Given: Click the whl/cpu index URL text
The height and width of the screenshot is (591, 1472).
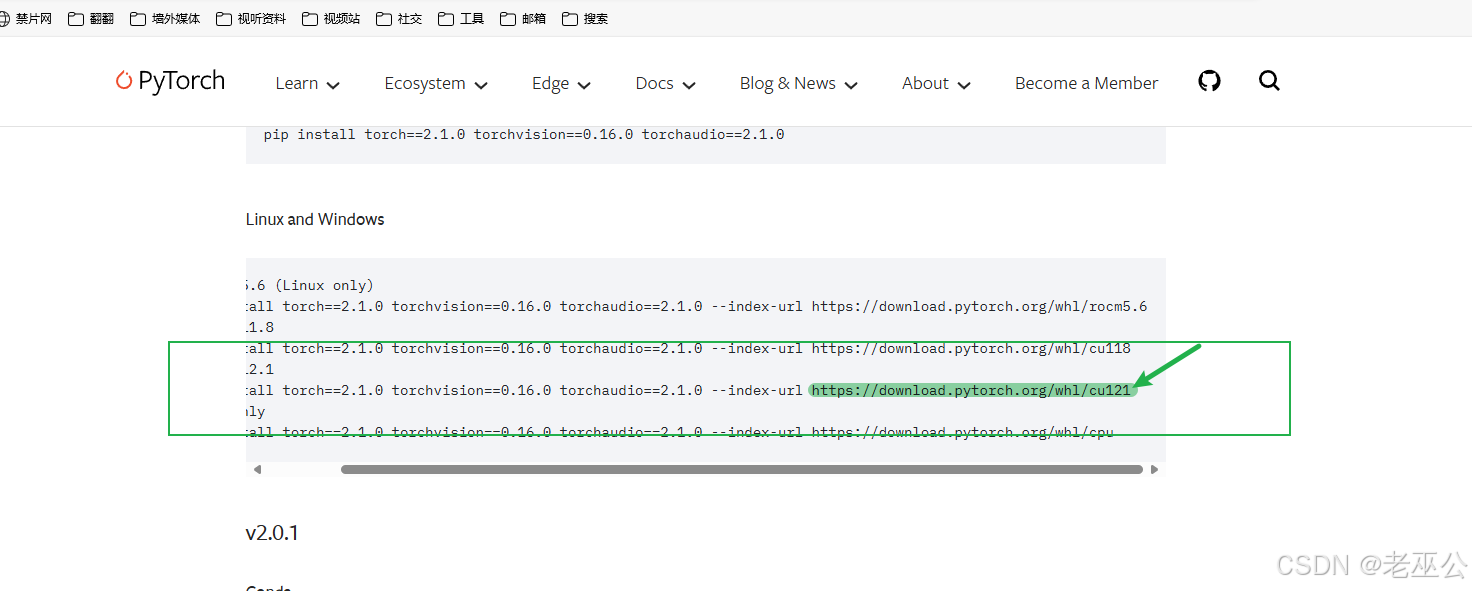Looking at the screenshot, I should point(962,432).
